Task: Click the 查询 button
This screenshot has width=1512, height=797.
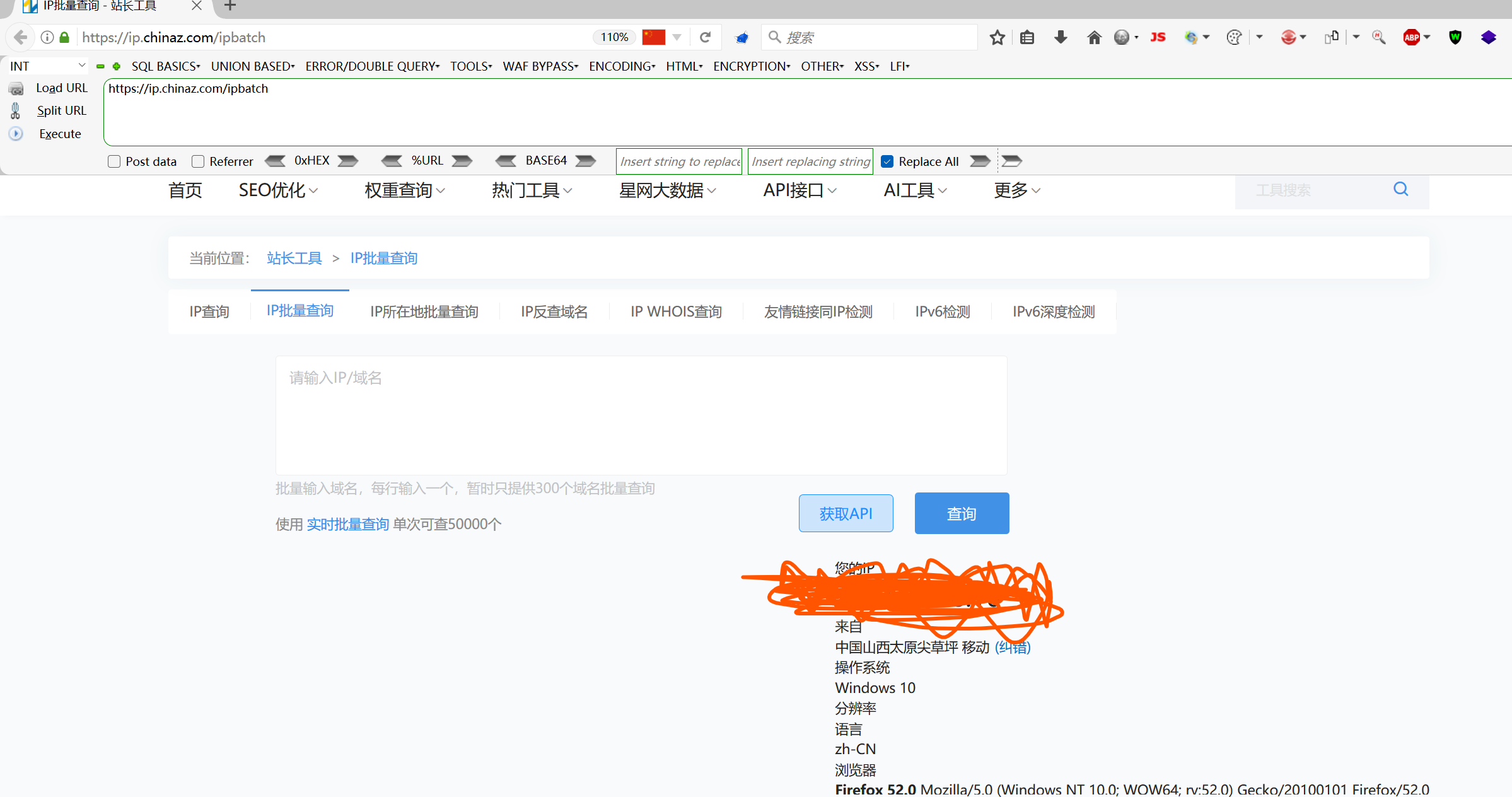Action: (x=962, y=513)
